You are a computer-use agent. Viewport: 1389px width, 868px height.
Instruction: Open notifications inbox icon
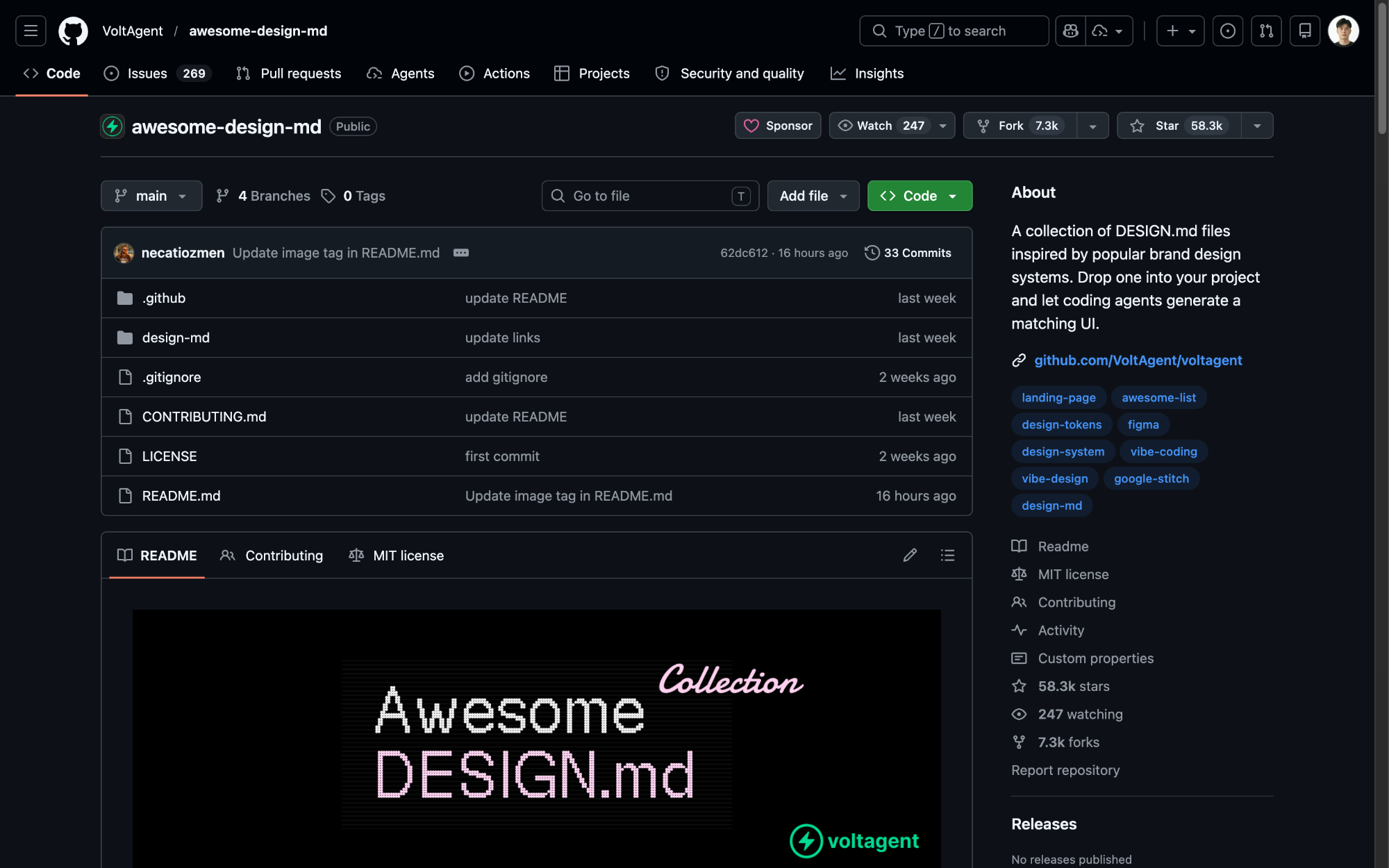1305,31
